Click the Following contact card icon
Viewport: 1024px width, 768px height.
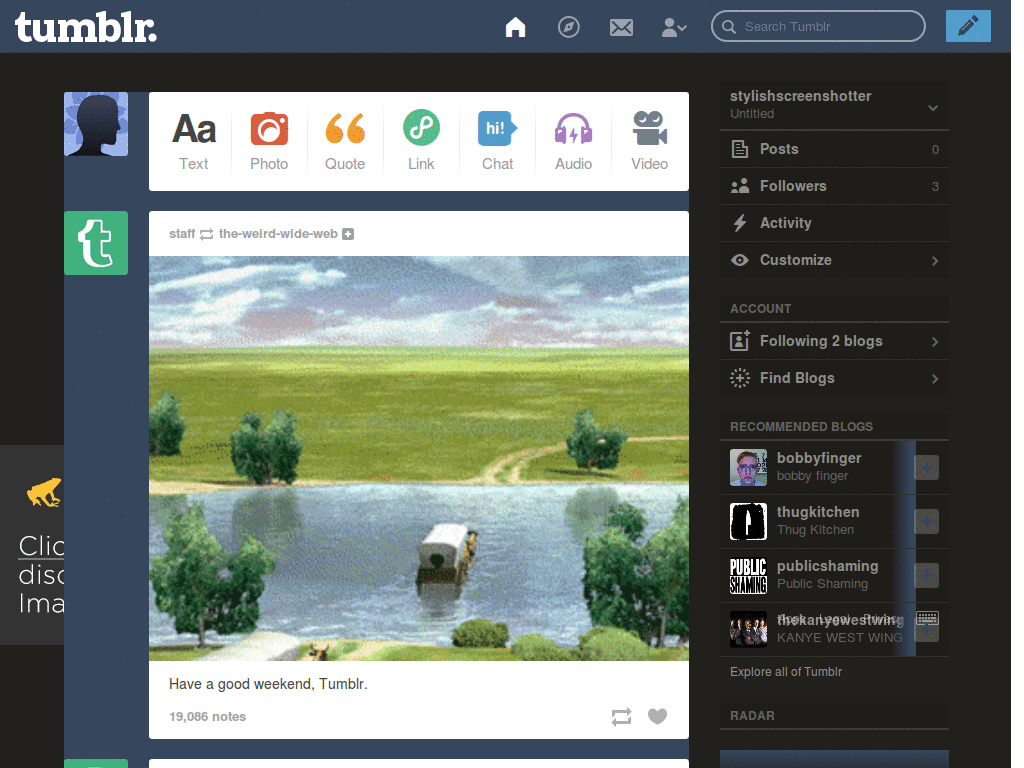point(739,340)
